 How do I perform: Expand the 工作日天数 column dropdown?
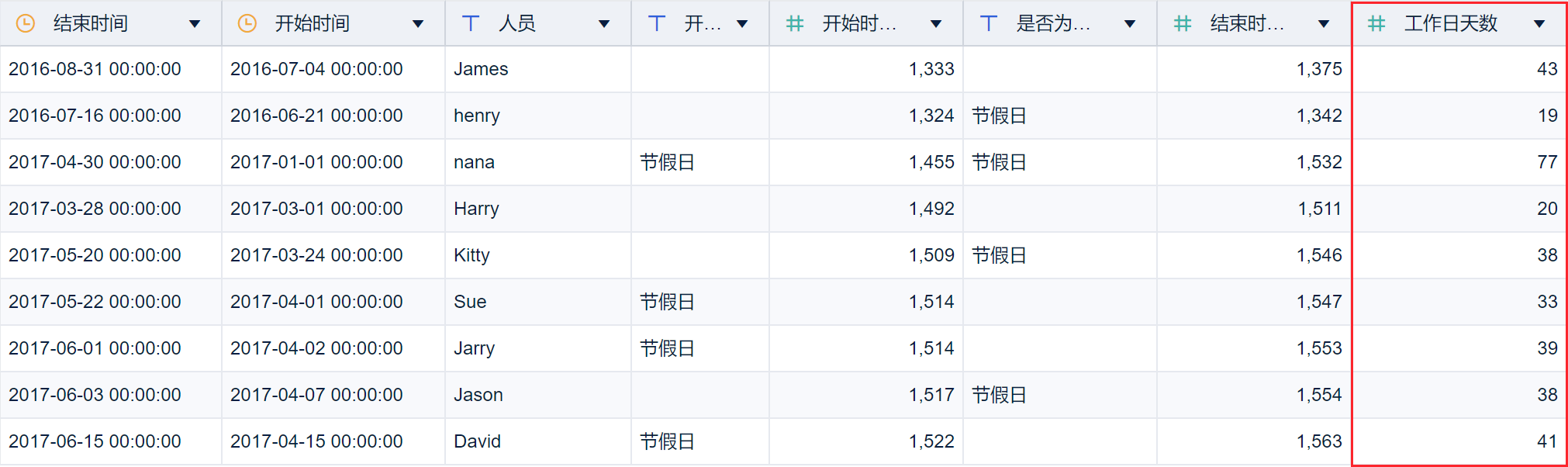1539,24
